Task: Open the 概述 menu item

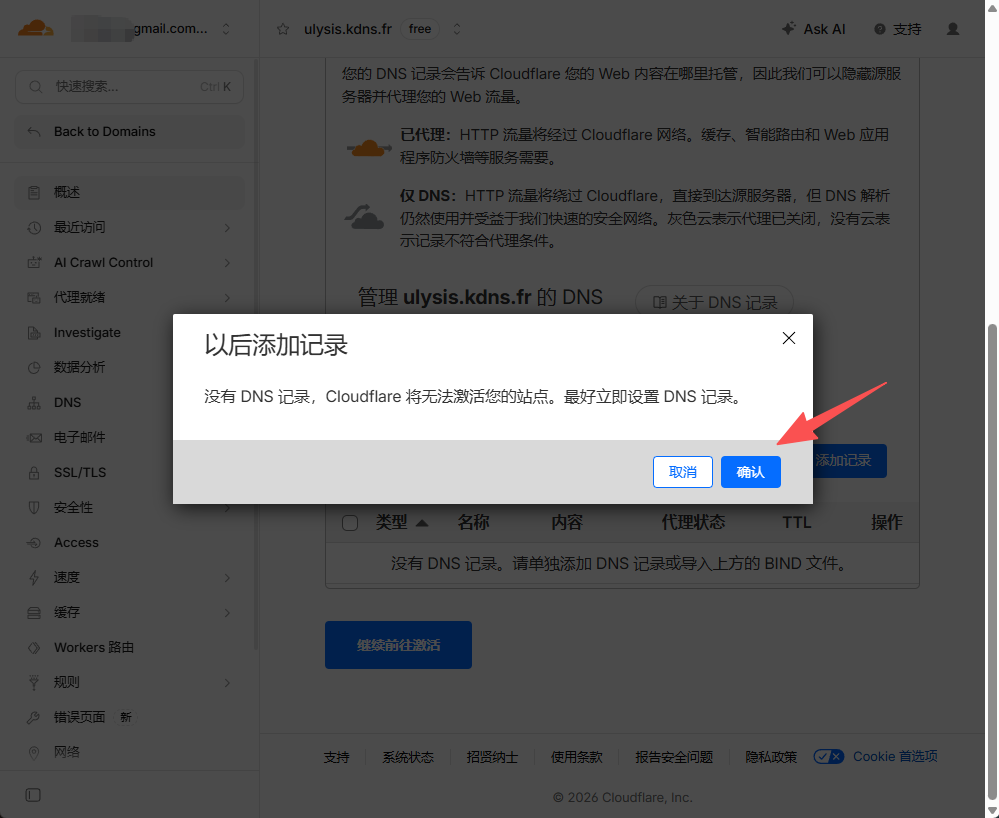Action: [129, 192]
